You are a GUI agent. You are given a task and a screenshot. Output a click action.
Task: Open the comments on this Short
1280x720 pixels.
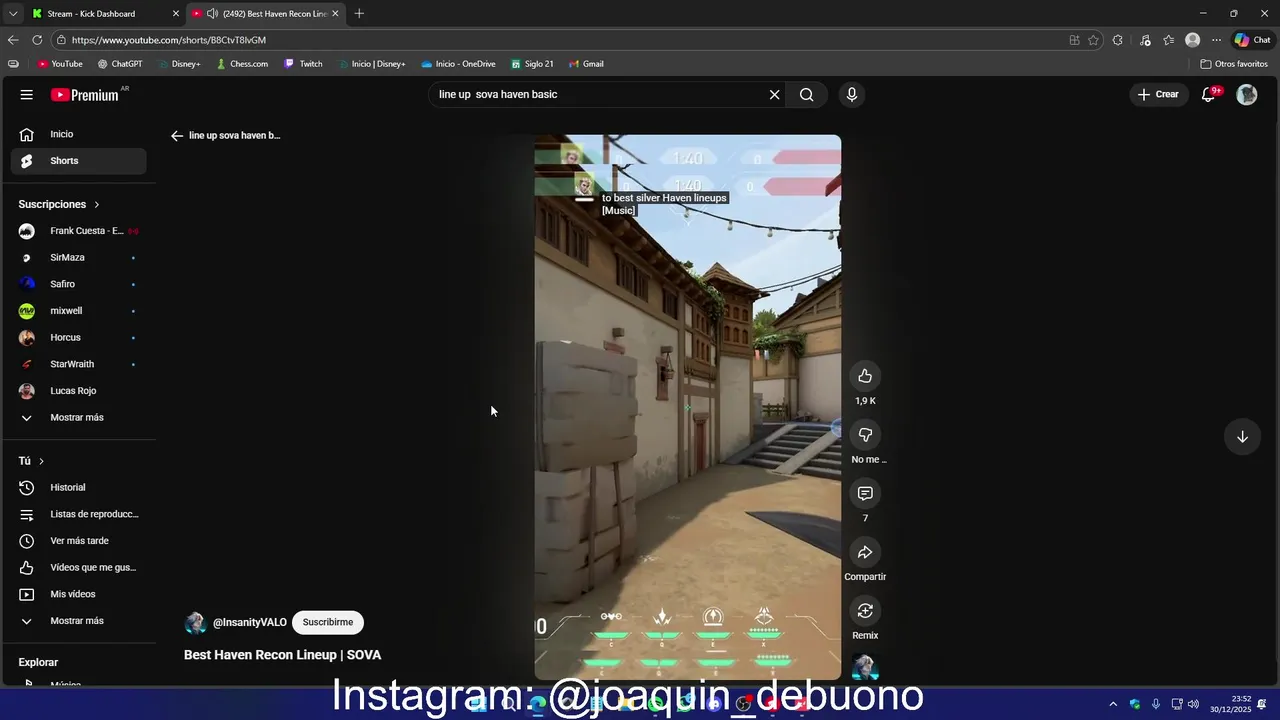tap(865, 493)
